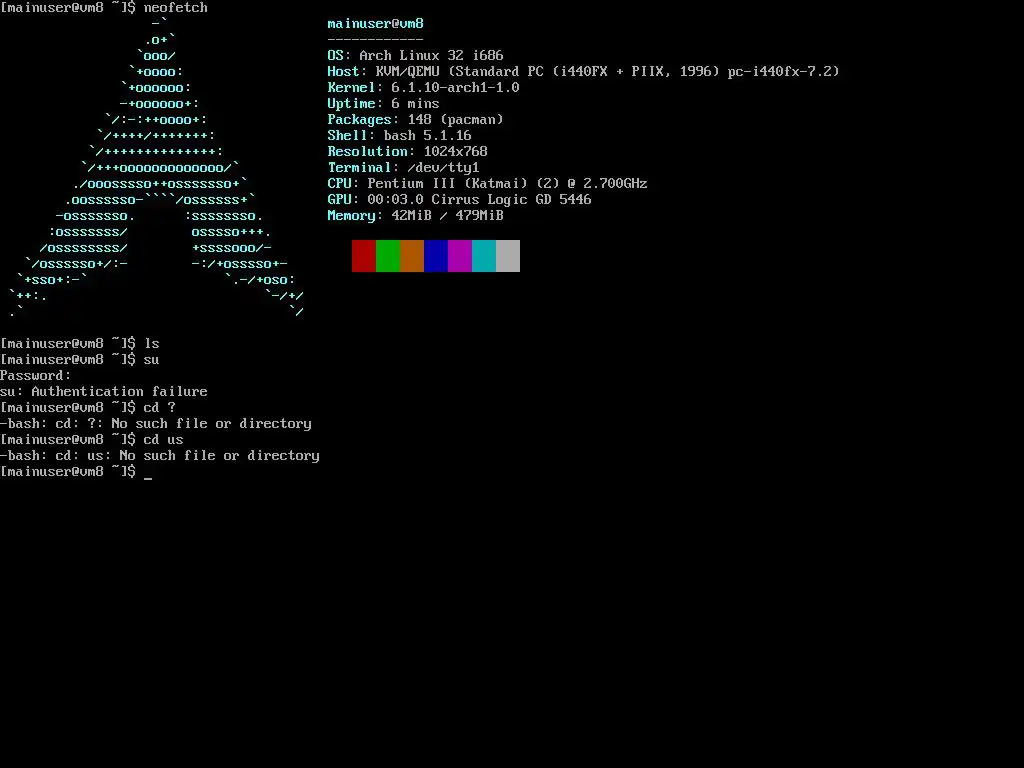Click '-bash: cd: us: No such file' error
The image size is (1024, 768).
click(x=160, y=456)
